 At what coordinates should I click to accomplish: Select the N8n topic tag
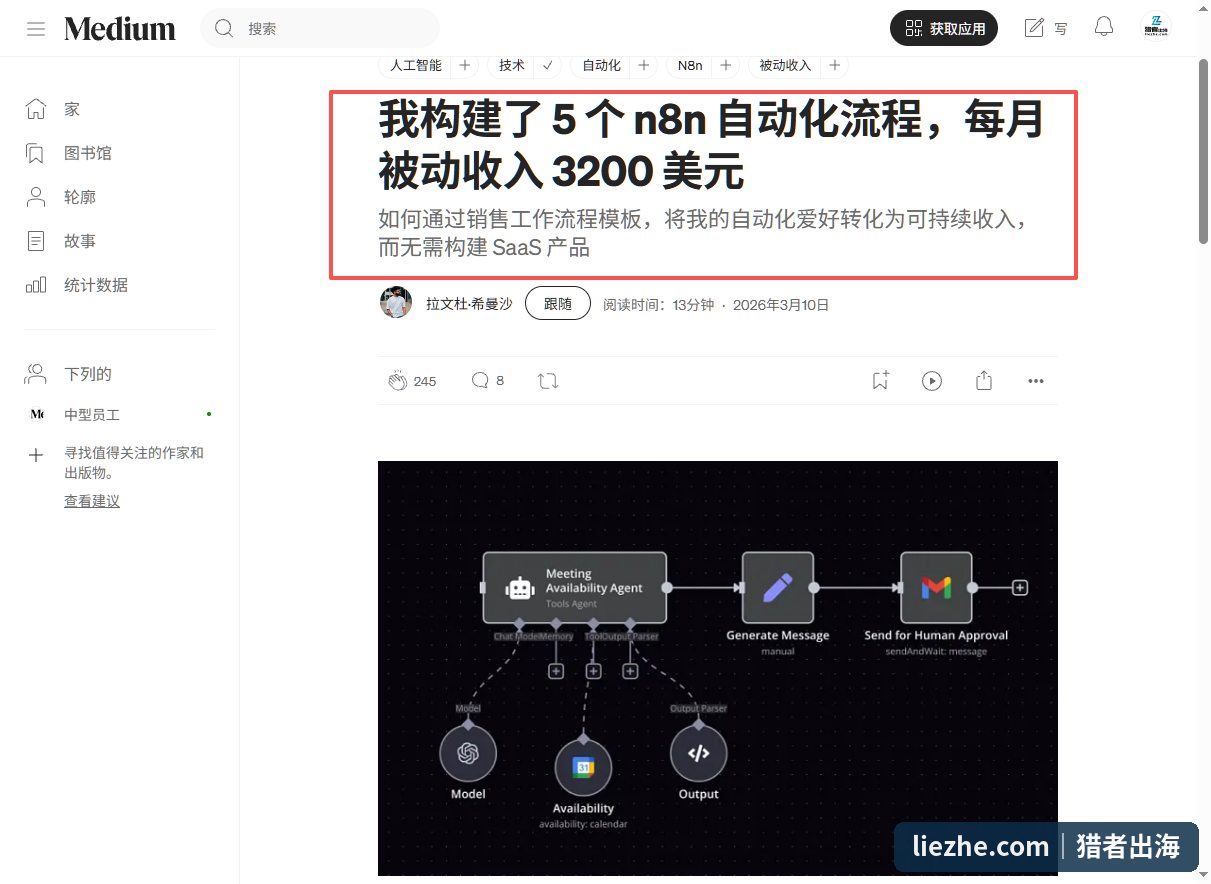(690, 65)
